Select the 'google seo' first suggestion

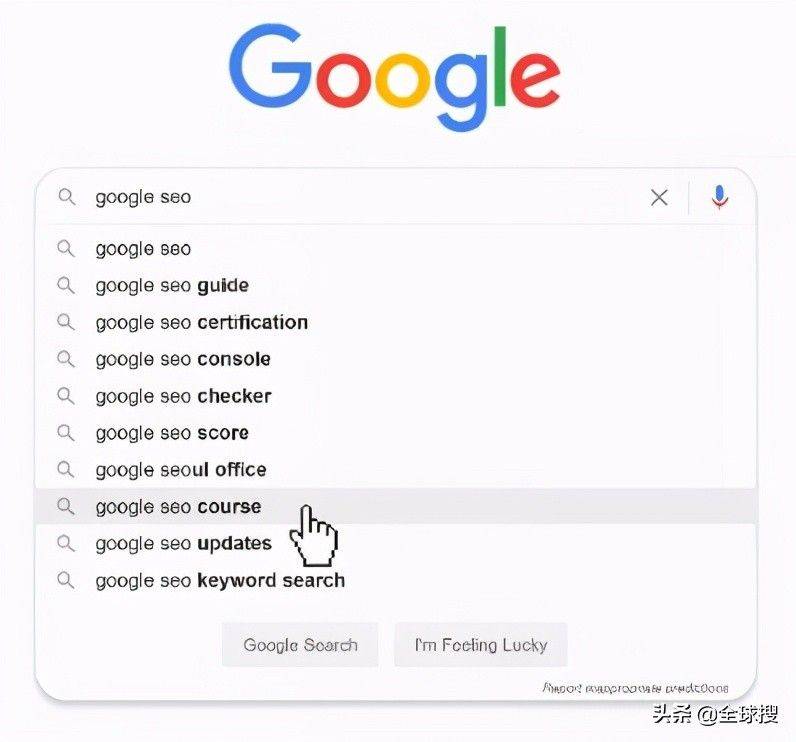tap(143, 249)
